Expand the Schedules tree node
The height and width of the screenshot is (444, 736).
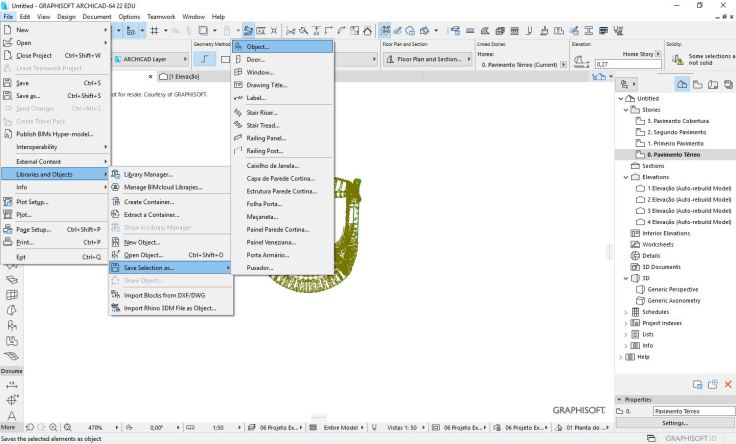tap(626, 312)
